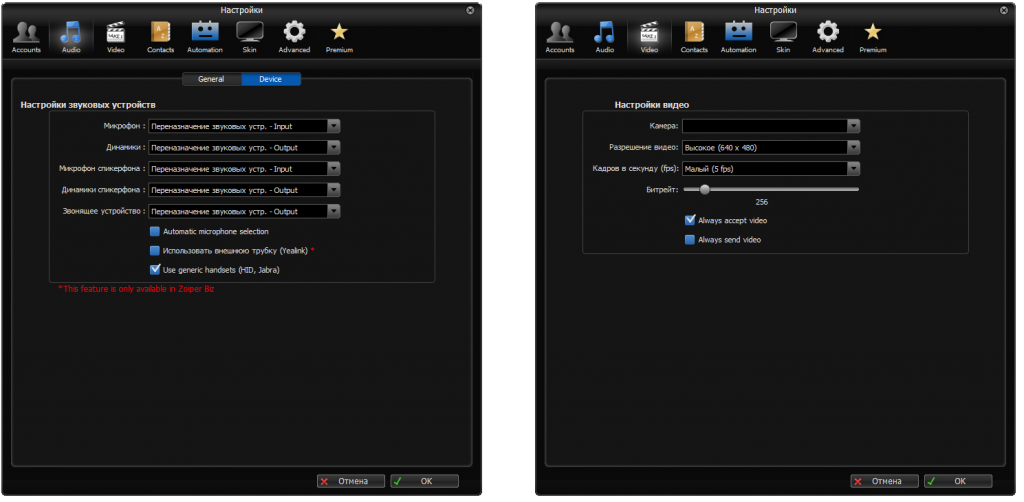1024x502 pixels.
Task: Open Contacts section in left window
Action: [x=160, y=38]
